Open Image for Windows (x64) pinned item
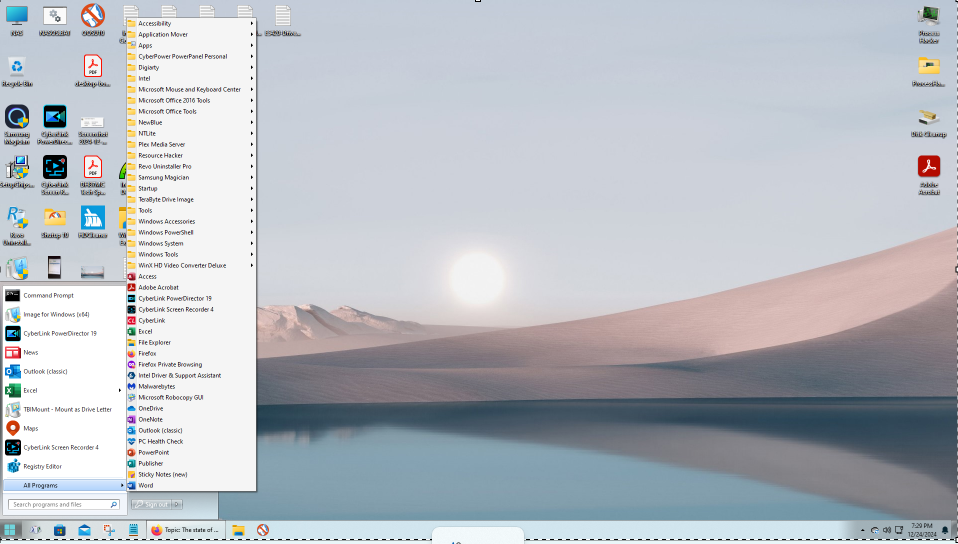 click(x=64, y=314)
